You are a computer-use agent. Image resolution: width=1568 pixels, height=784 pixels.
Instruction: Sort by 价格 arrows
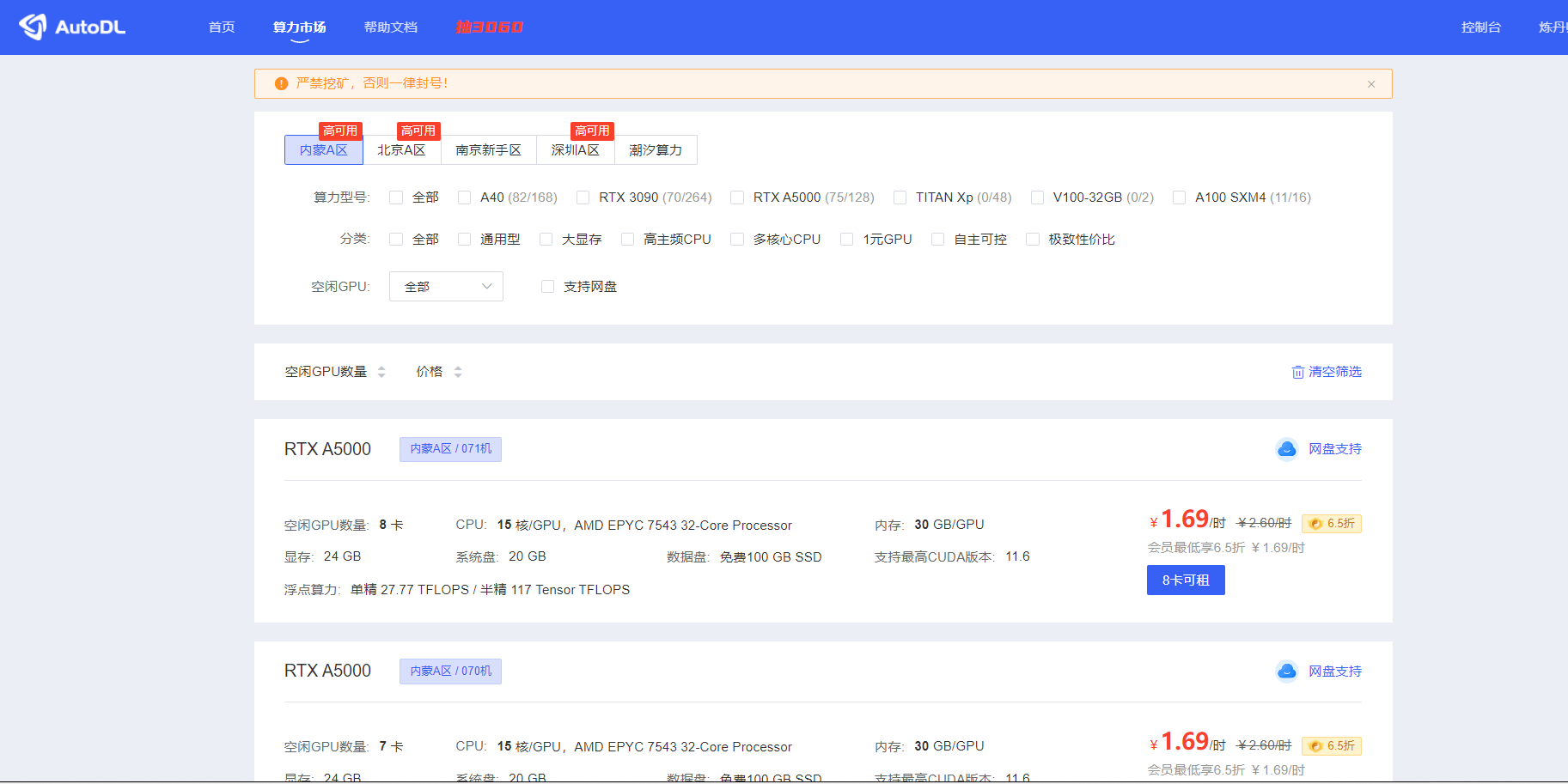(458, 372)
